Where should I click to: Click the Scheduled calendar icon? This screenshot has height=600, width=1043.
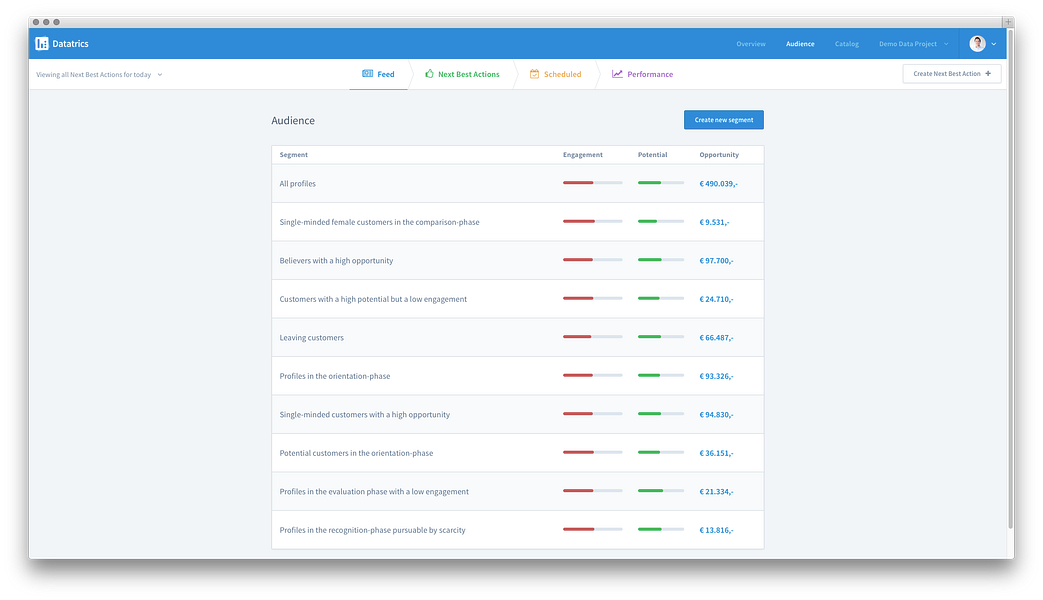click(534, 74)
